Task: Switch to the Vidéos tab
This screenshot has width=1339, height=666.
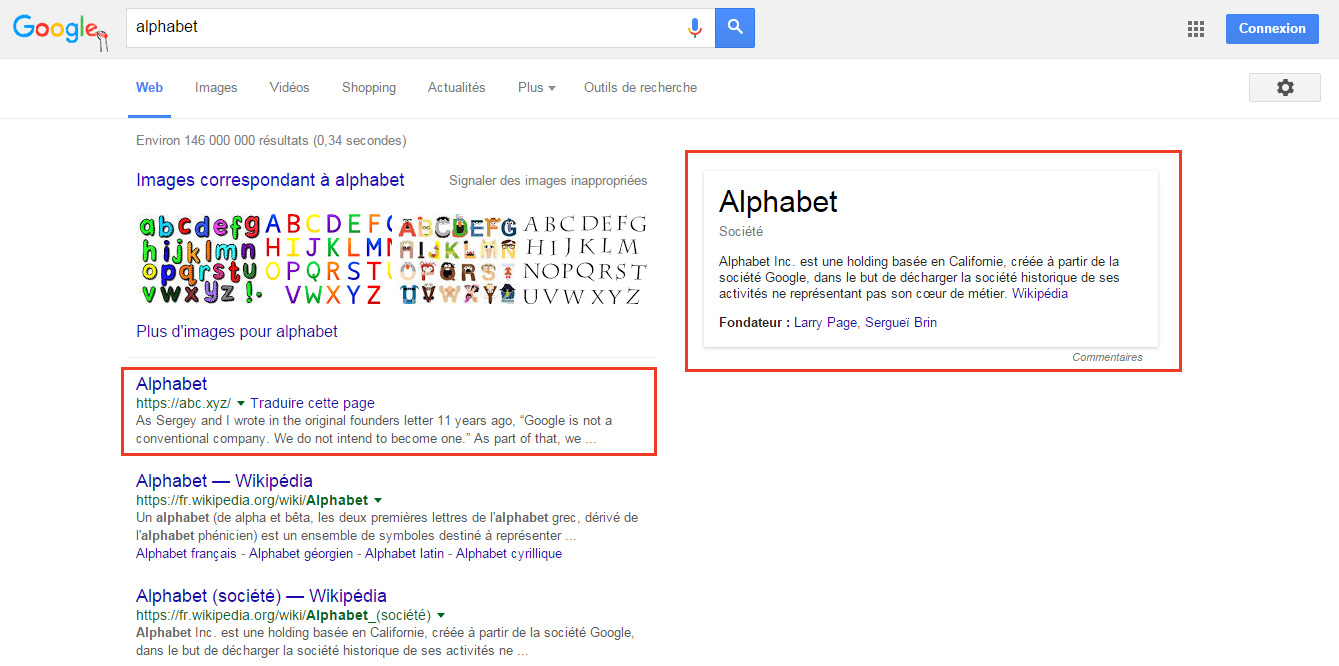Action: click(x=289, y=88)
